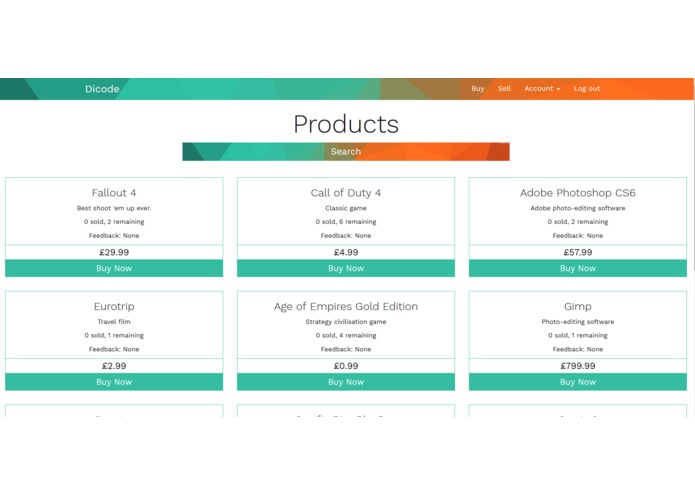Click 'Best shoot 'em up ever.' description
This screenshot has width=695, height=494.
[x=114, y=208]
